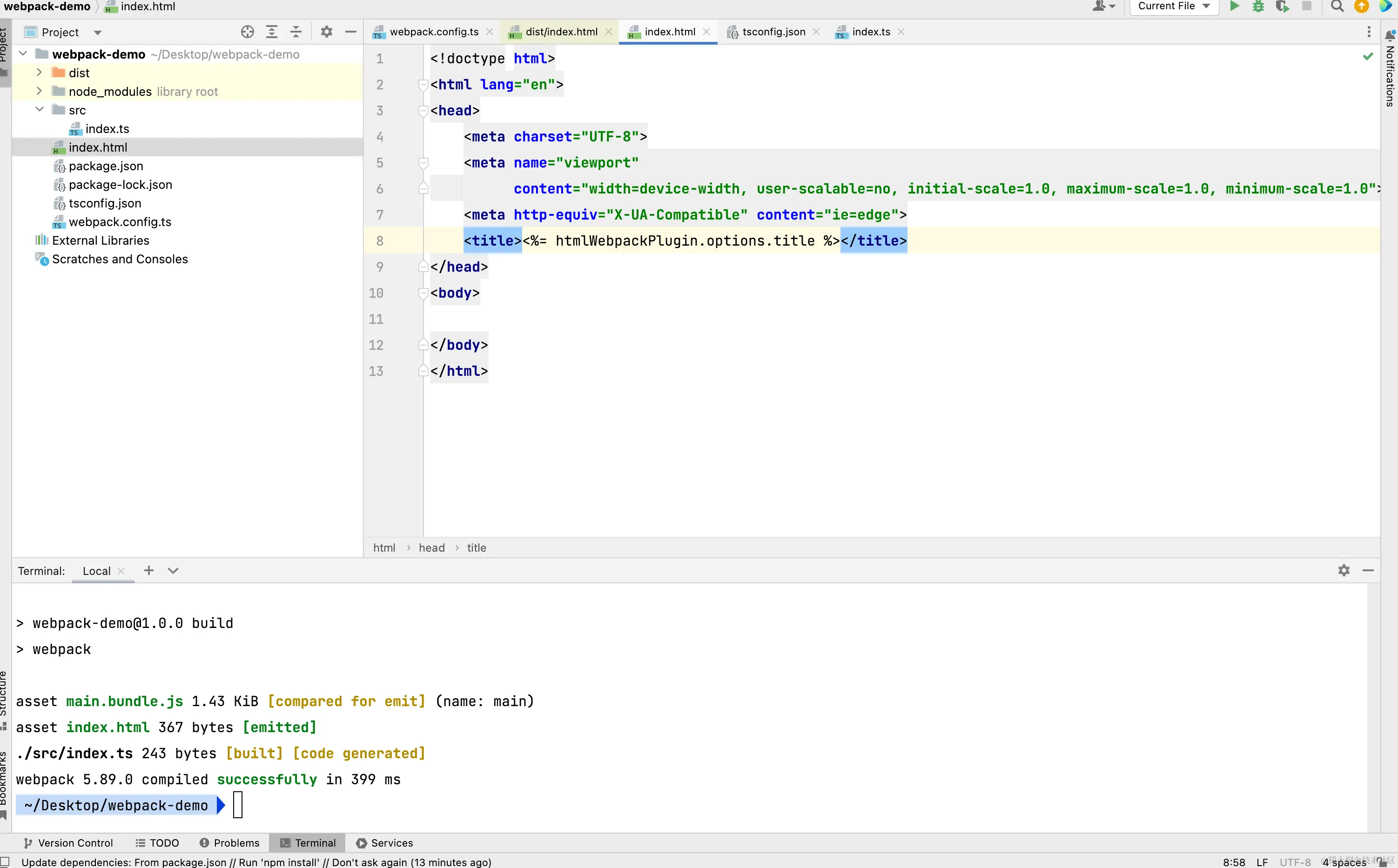Open the Problems tool window
This screenshot has height=868, width=1398.
click(229, 843)
